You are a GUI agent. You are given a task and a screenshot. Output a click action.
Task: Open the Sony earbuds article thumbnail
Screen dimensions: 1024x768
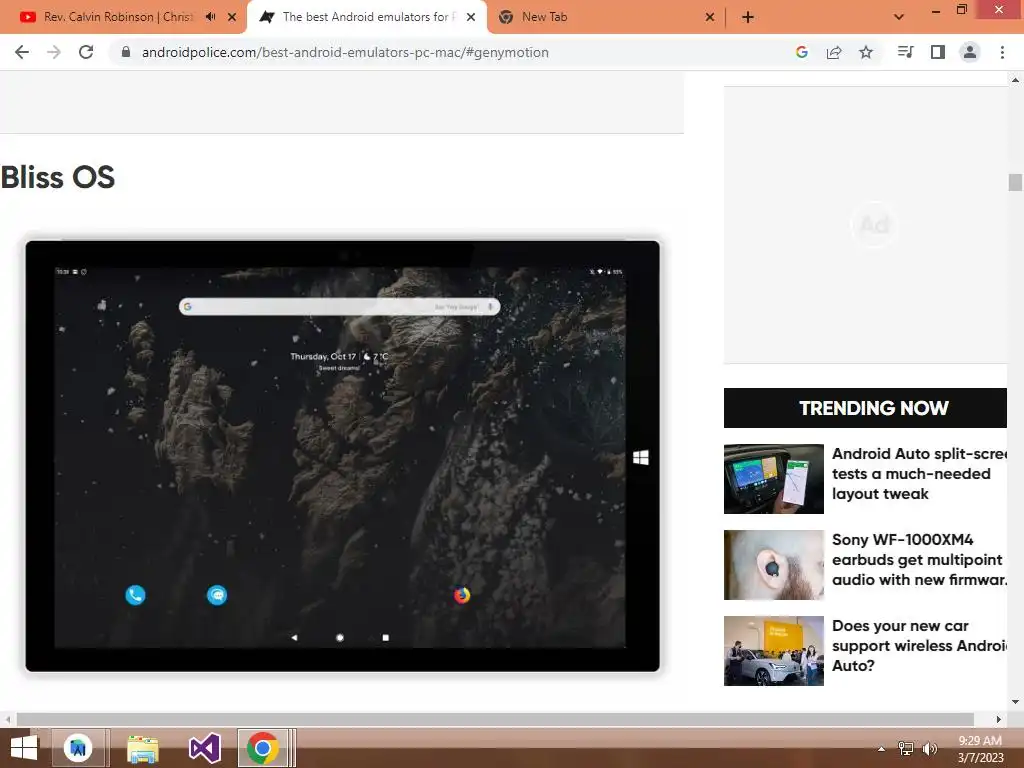click(773, 565)
